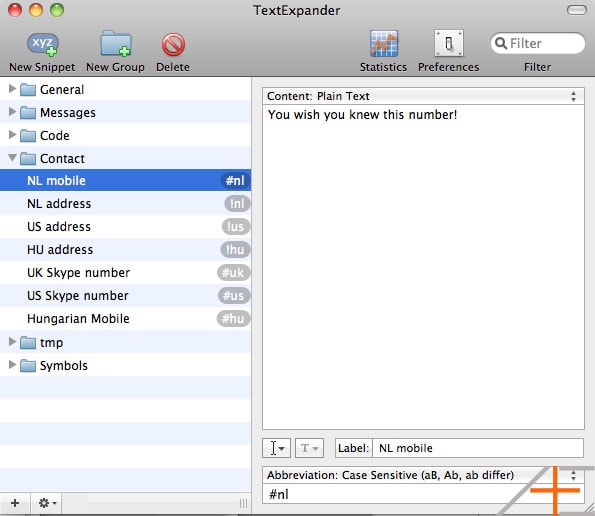This screenshot has width=595, height=516.
Task: Close the TextExpander window
Action: pyautogui.click(x=15, y=10)
